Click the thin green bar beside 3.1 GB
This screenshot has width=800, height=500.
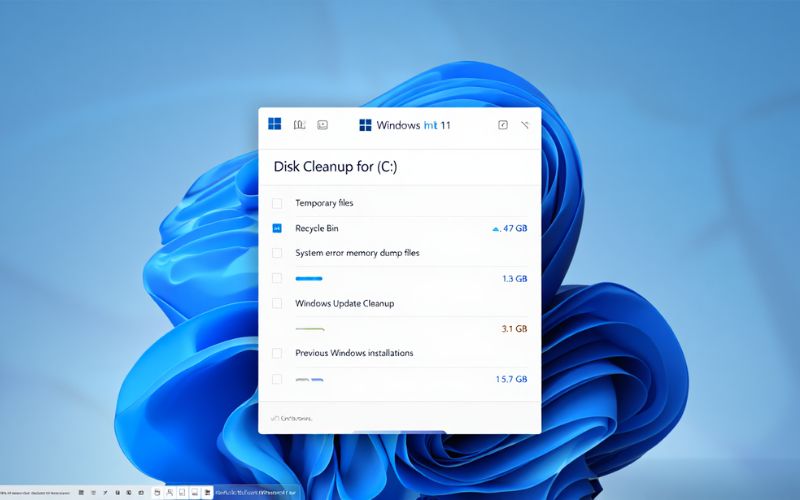[310, 329]
